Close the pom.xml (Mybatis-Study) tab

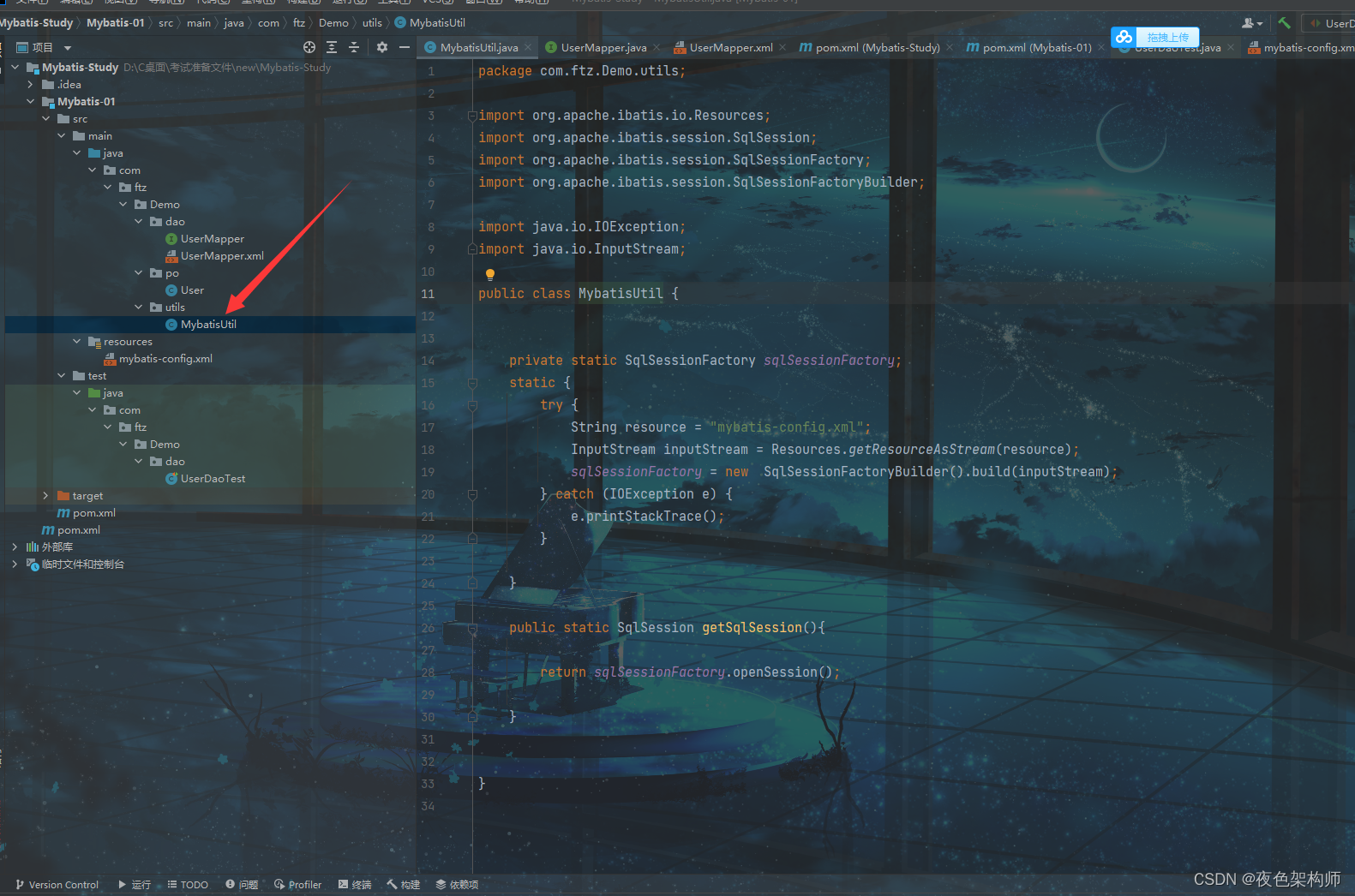(950, 48)
